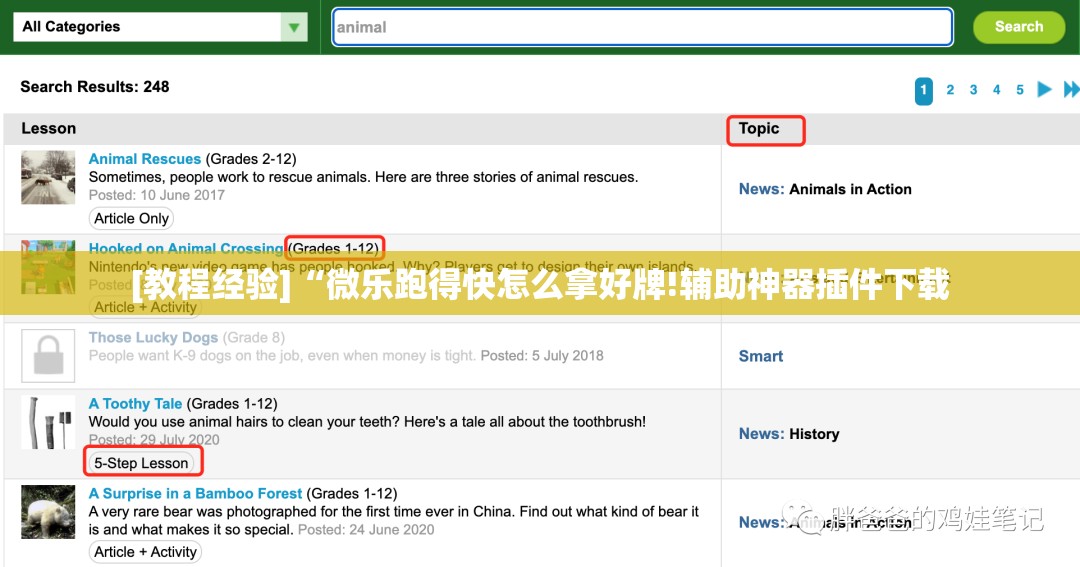
Task: Open the News: History topic link
Action: (789, 434)
